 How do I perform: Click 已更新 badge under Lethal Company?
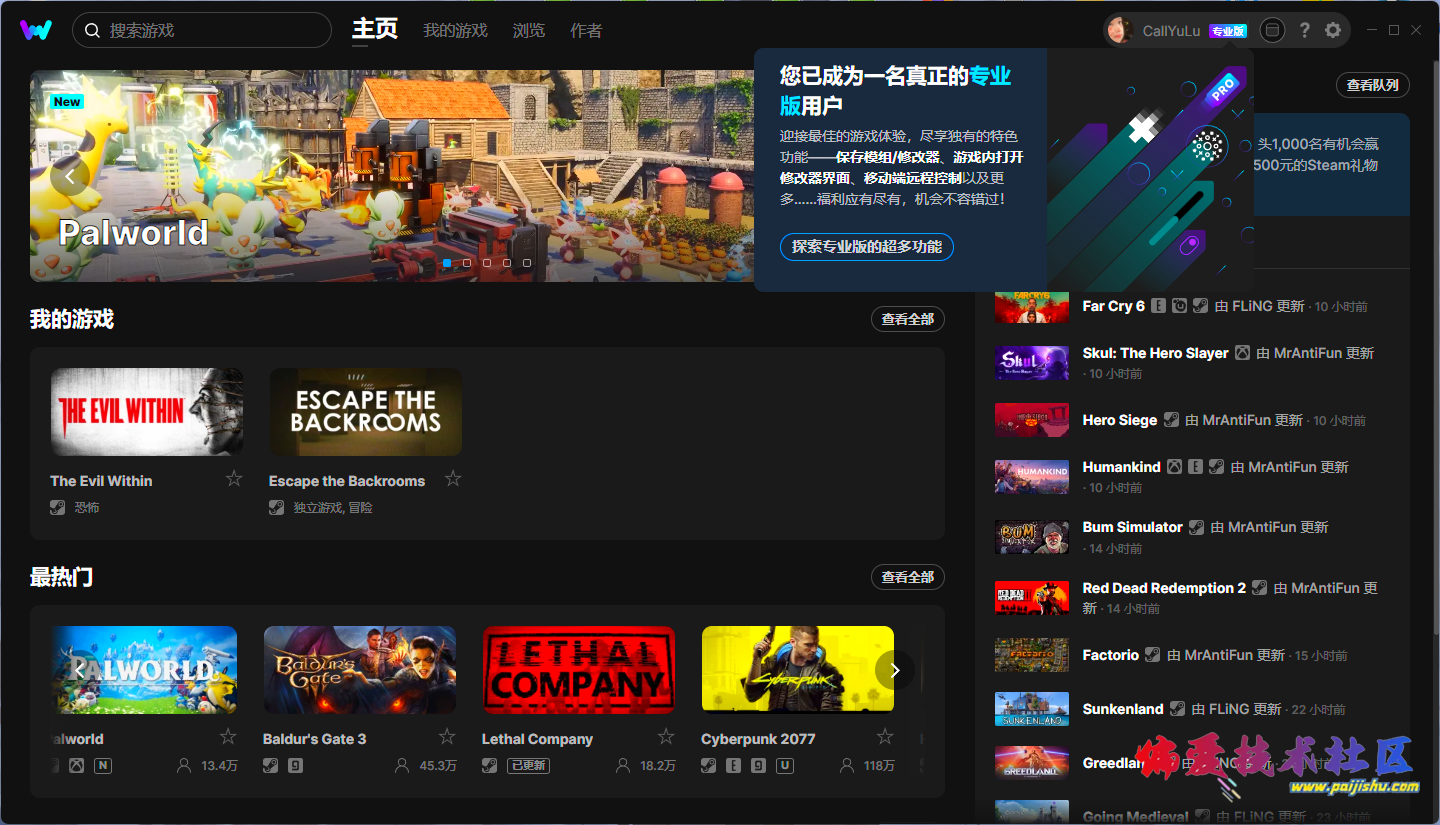tap(528, 766)
